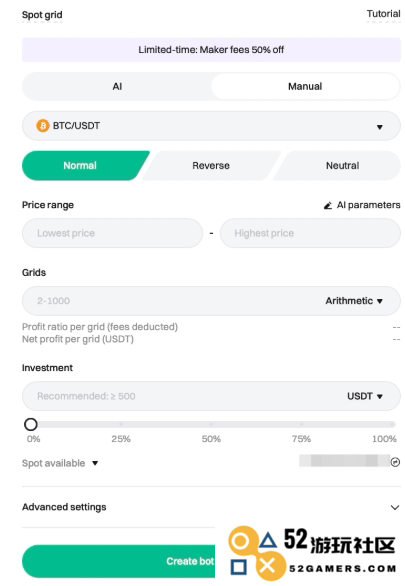Image resolution: width=405 pixels, height=586 pixels.
Task: Click the Bitcoin coin icon
Action: pyautogui.click(x=43, y=126)
